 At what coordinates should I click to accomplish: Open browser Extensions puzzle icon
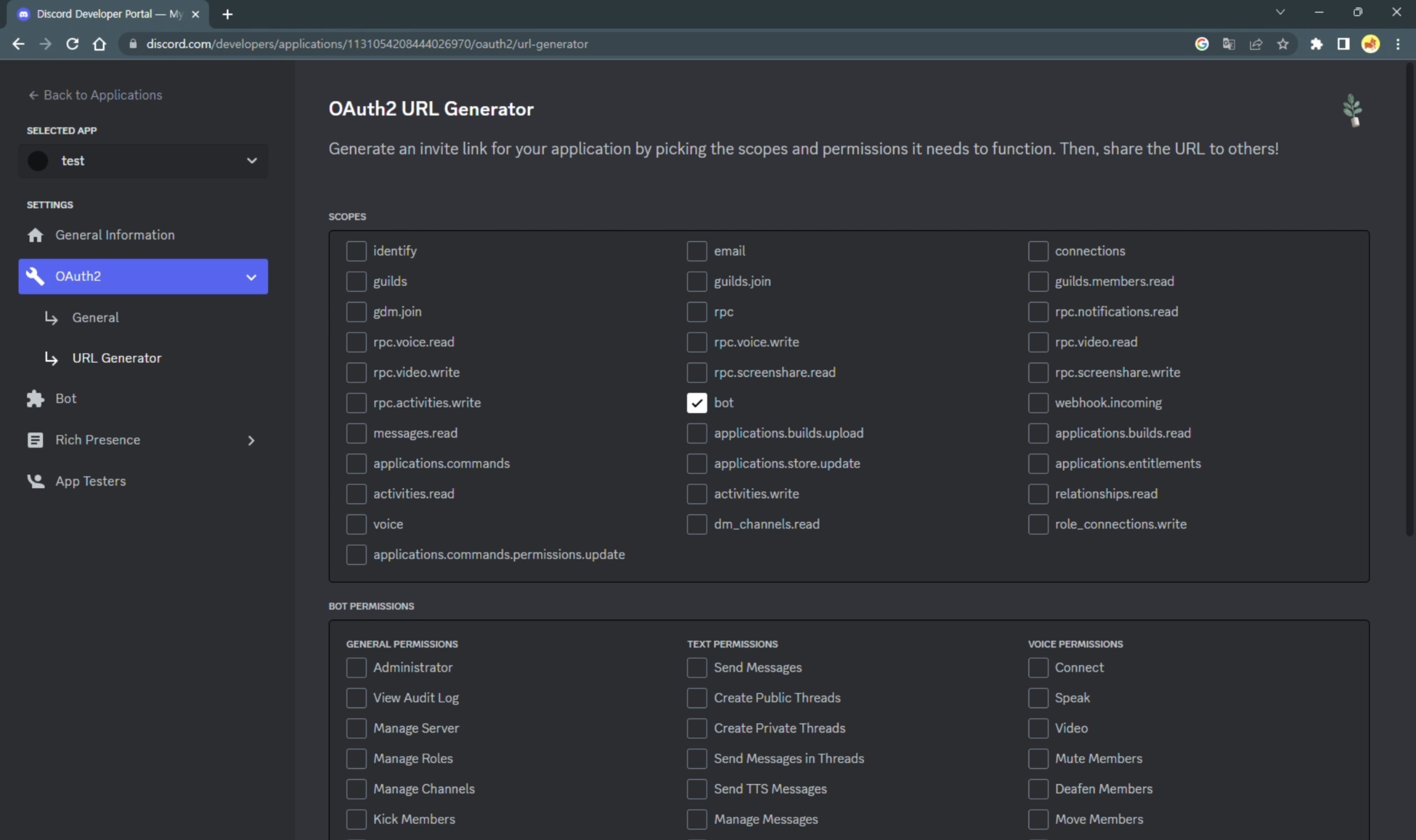click(x=1316, y=43)
